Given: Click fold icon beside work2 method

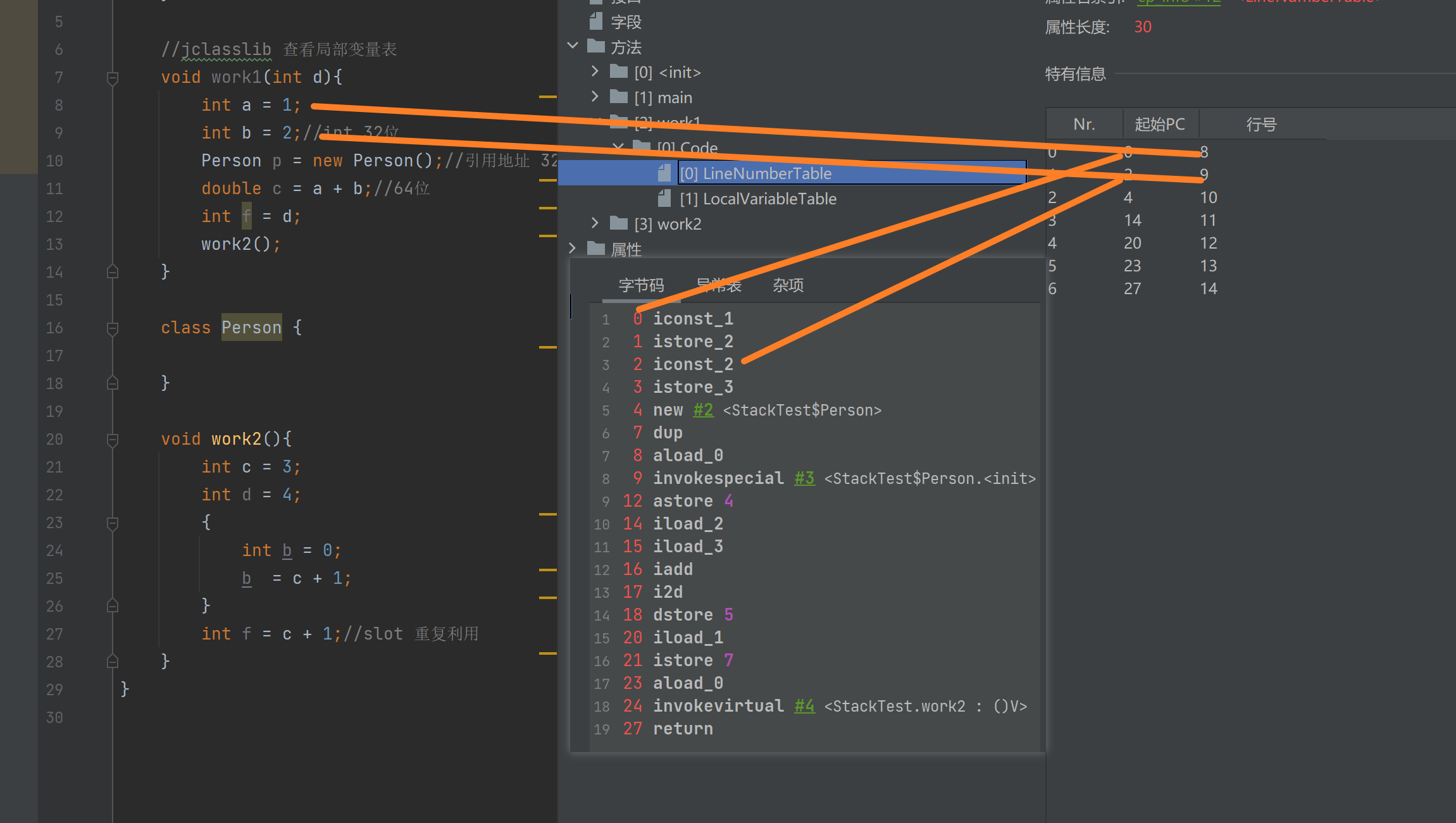Looking at the screenshot, I should (113, 440).
